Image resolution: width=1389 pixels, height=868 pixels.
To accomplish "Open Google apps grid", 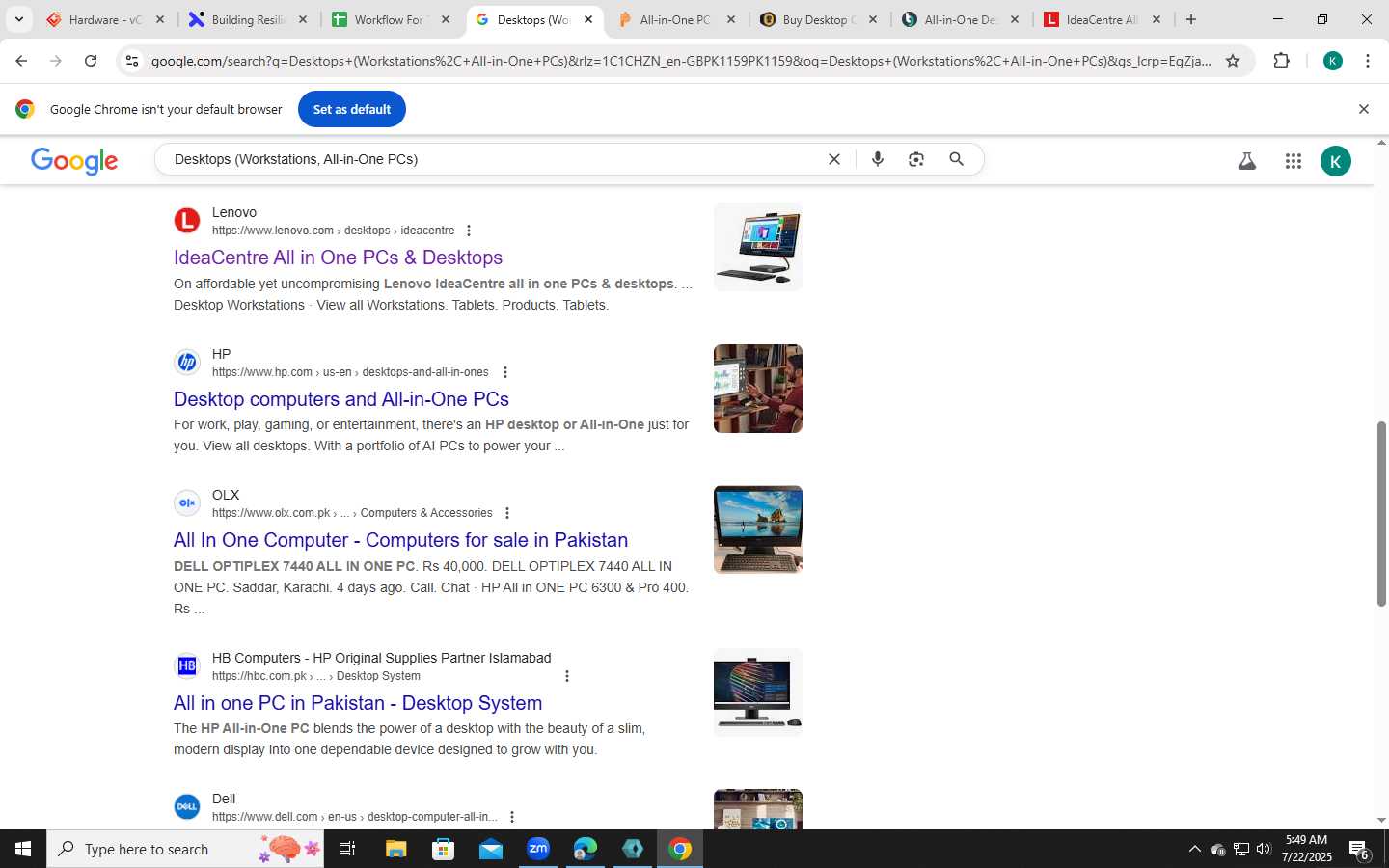I will 1294,161.
